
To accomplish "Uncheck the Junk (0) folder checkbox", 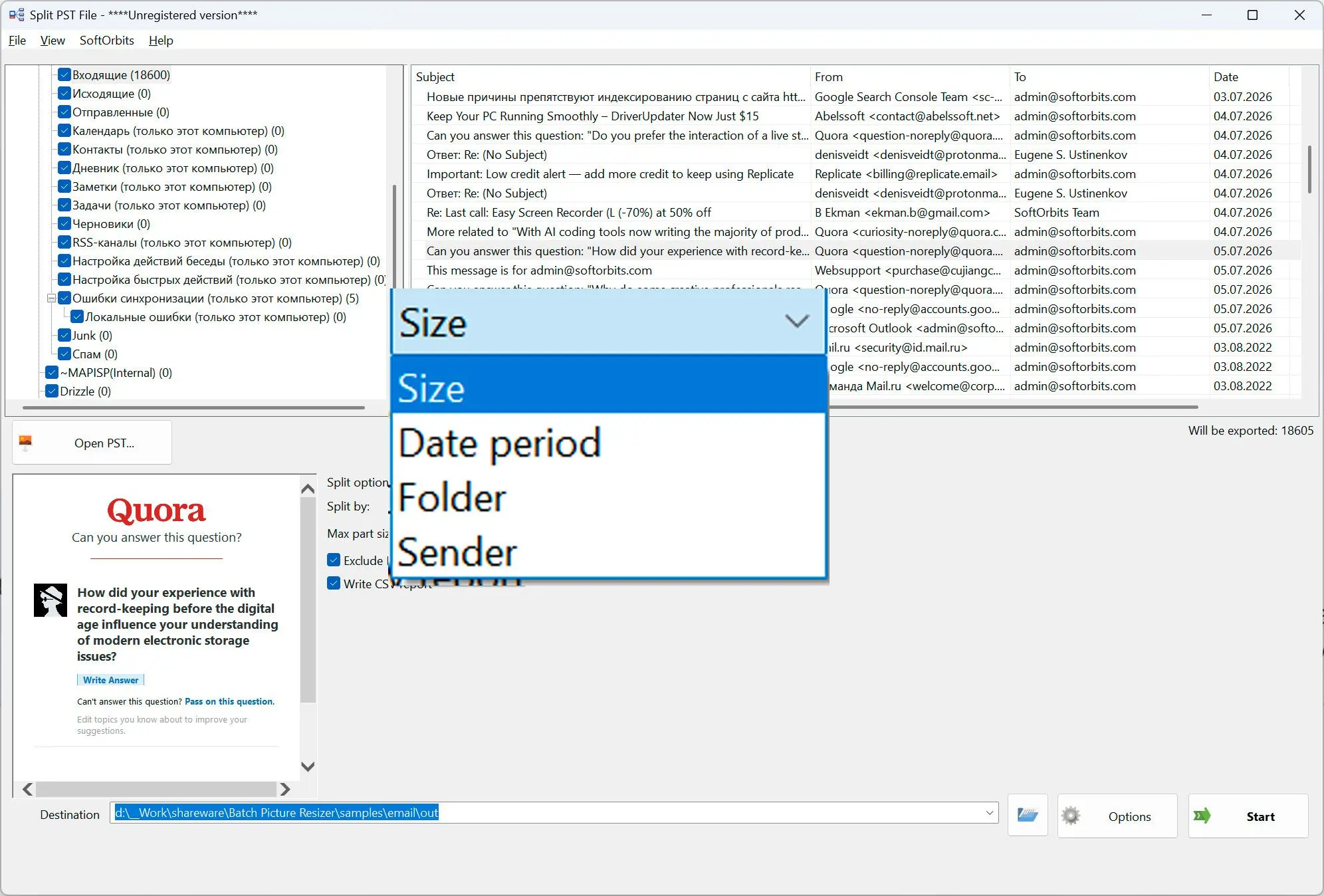I will pyautogui.click(x=64, y=335).
